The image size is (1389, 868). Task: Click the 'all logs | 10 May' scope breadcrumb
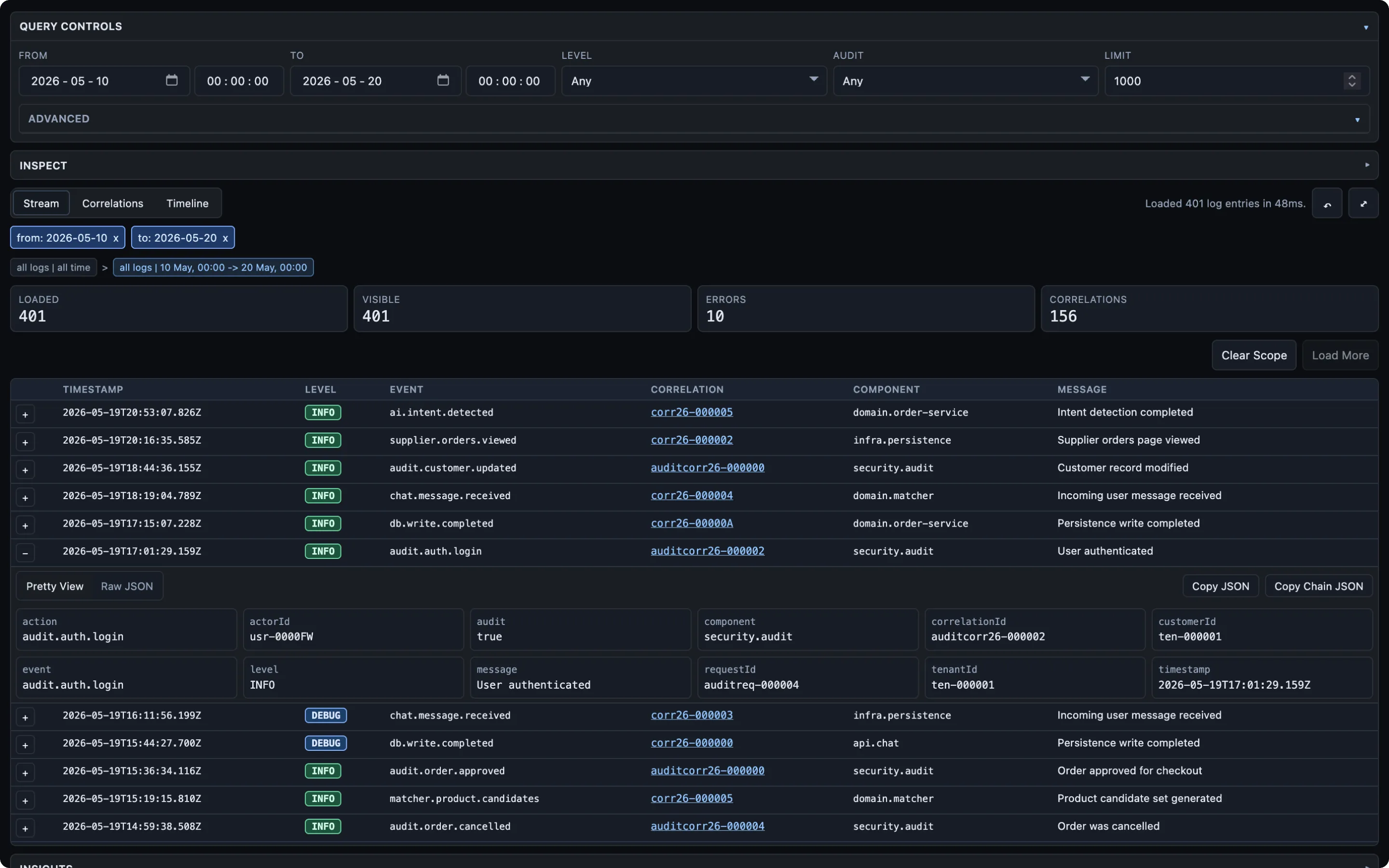pos(213,268)
